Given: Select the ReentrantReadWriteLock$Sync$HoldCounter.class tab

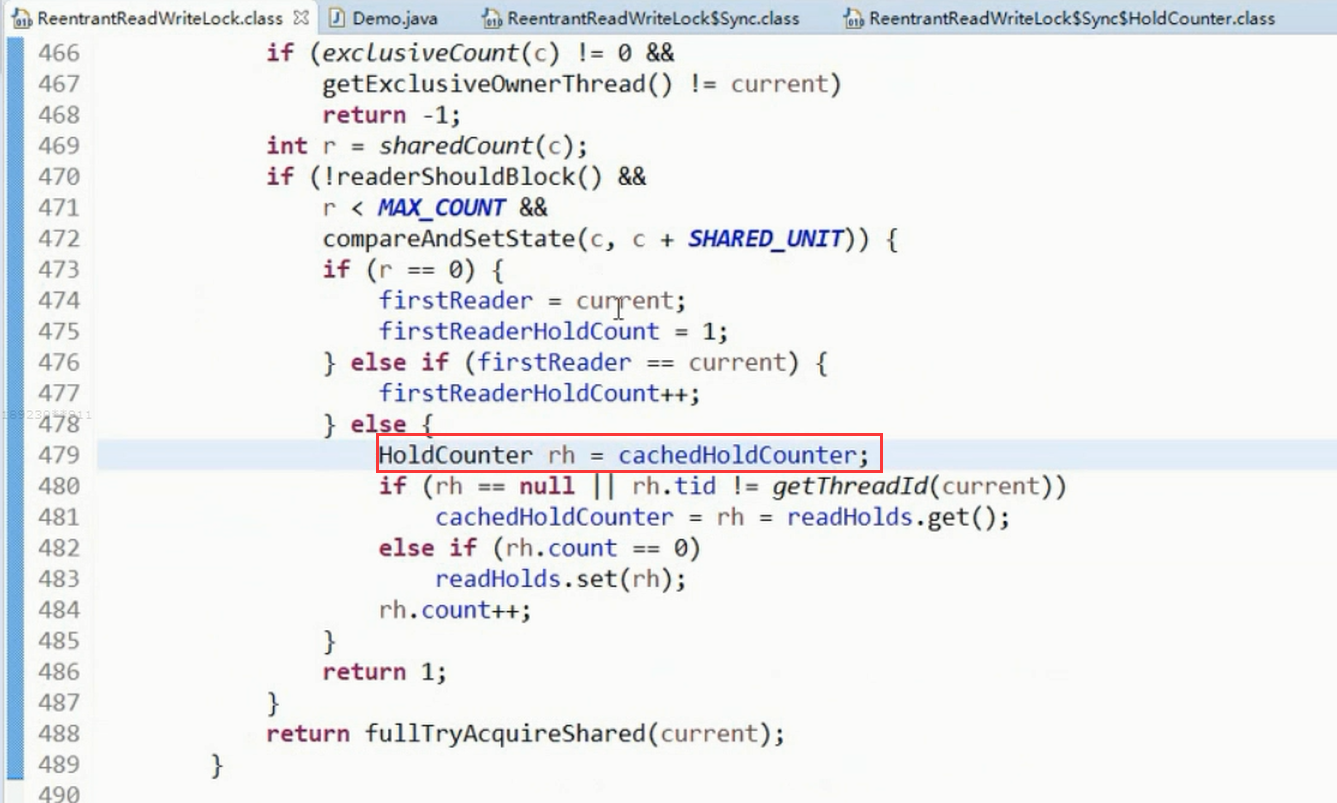Looking at the screenshot, I should click(x=1060, y=18).
